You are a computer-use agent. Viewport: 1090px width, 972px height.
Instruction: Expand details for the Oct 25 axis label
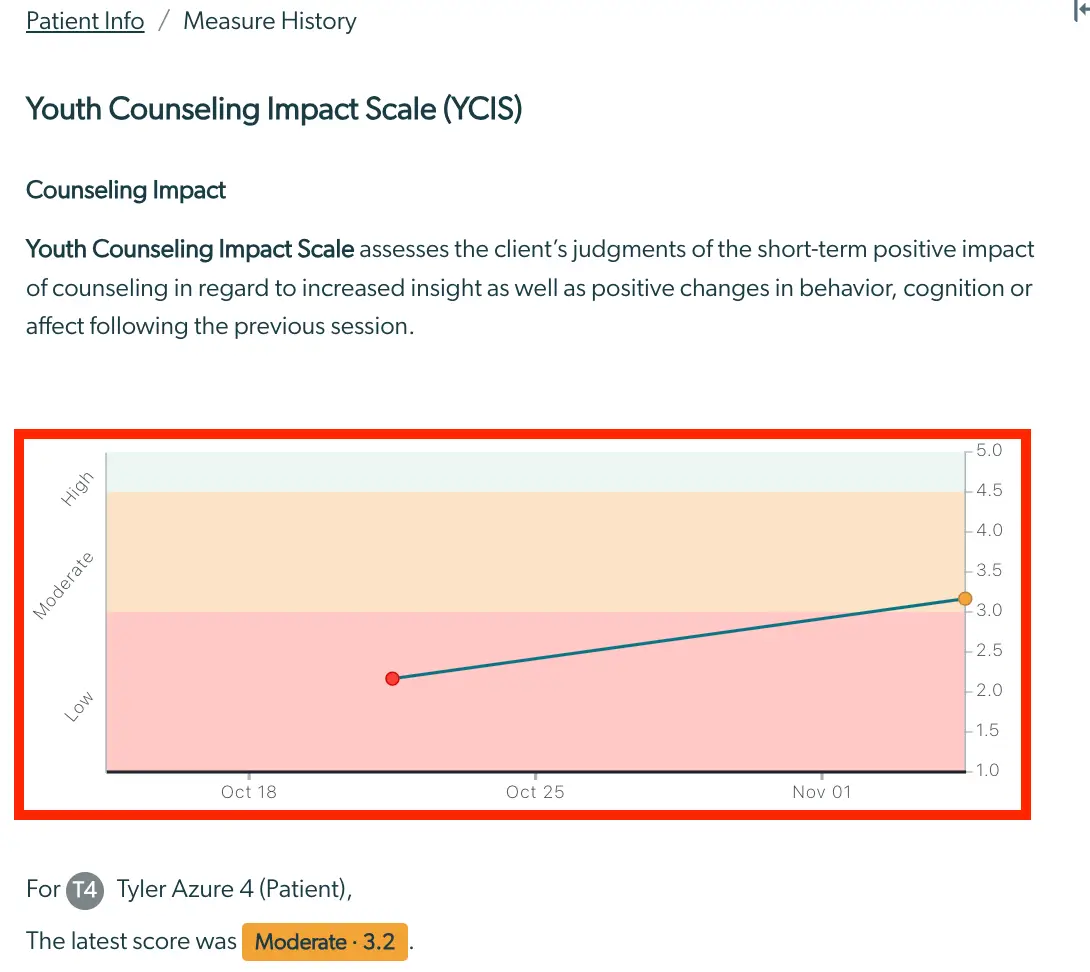point(535,791)
